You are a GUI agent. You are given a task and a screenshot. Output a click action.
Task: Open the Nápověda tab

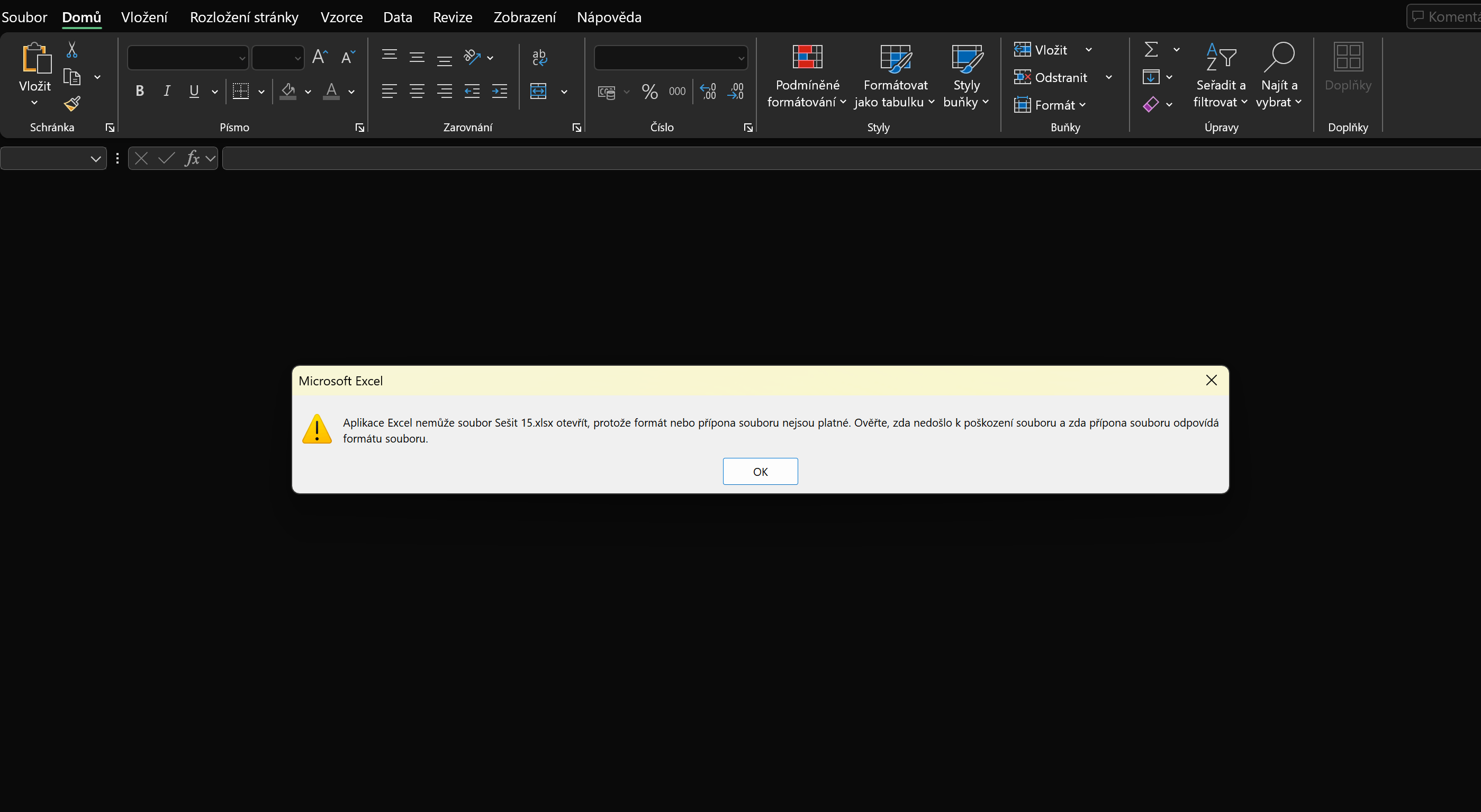[609, 17]
